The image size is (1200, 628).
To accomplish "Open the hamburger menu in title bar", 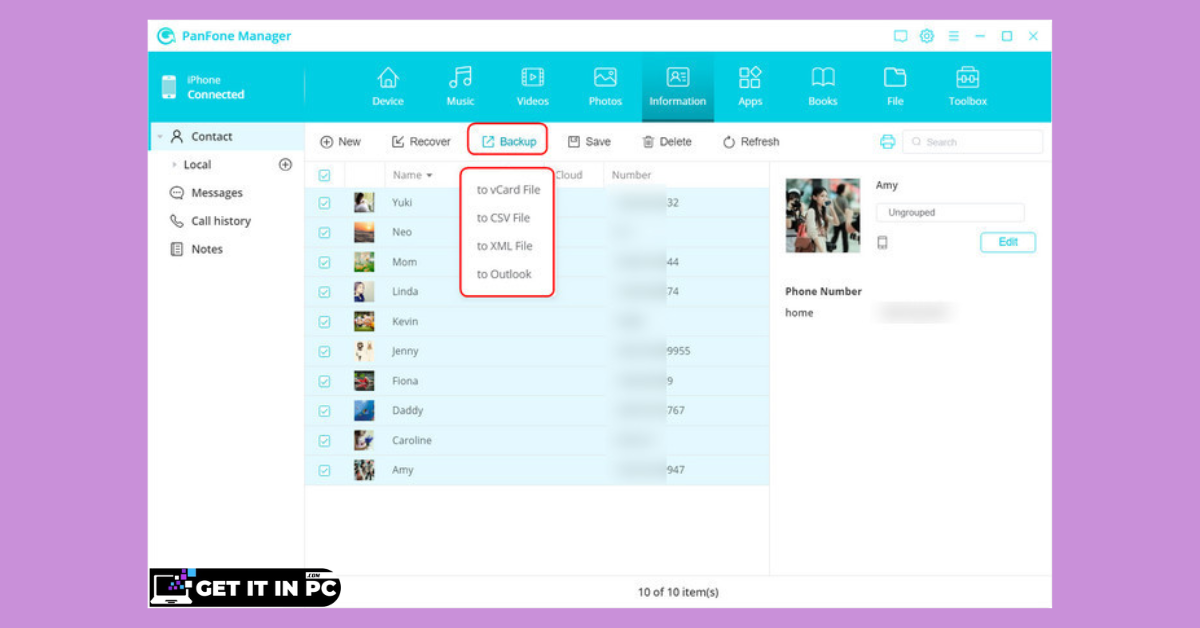I will click(x=954, y=36).
